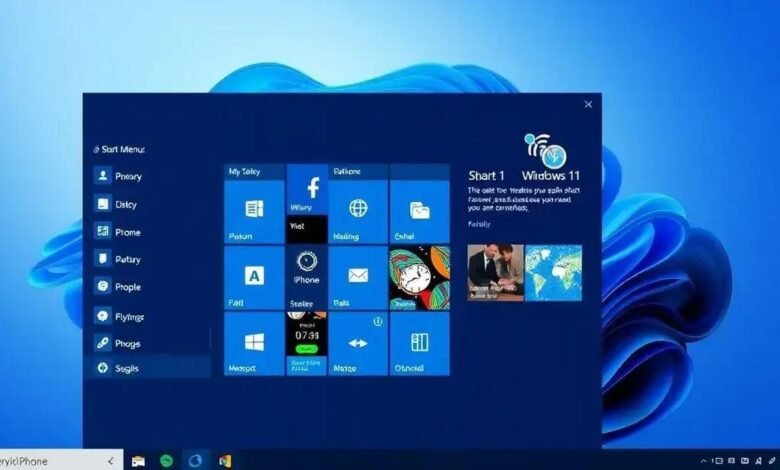The image size is (780, 470).
Task: Open the tile labeled Otunoal
Action: pyautogui.click(x=419, y=343)
